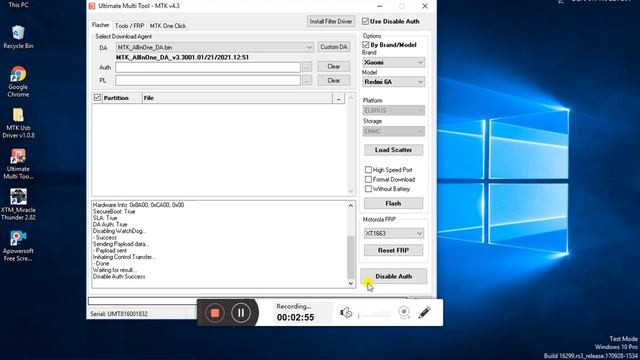Viewport: 640px width, 360px height.
Task: Enable the Without Battery option
Action: point(368,189)
